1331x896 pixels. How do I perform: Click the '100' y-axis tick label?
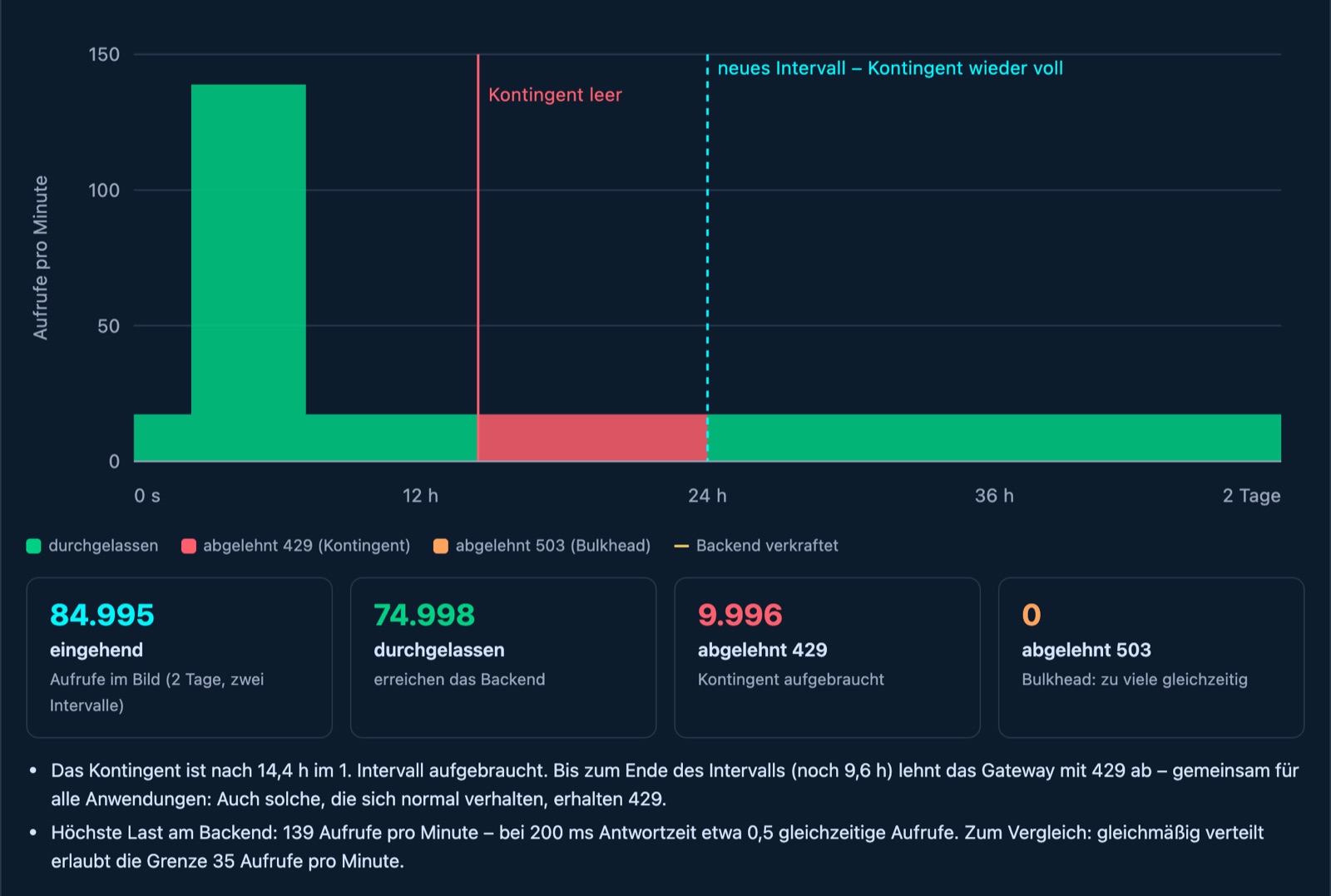[x=104, y=191]
